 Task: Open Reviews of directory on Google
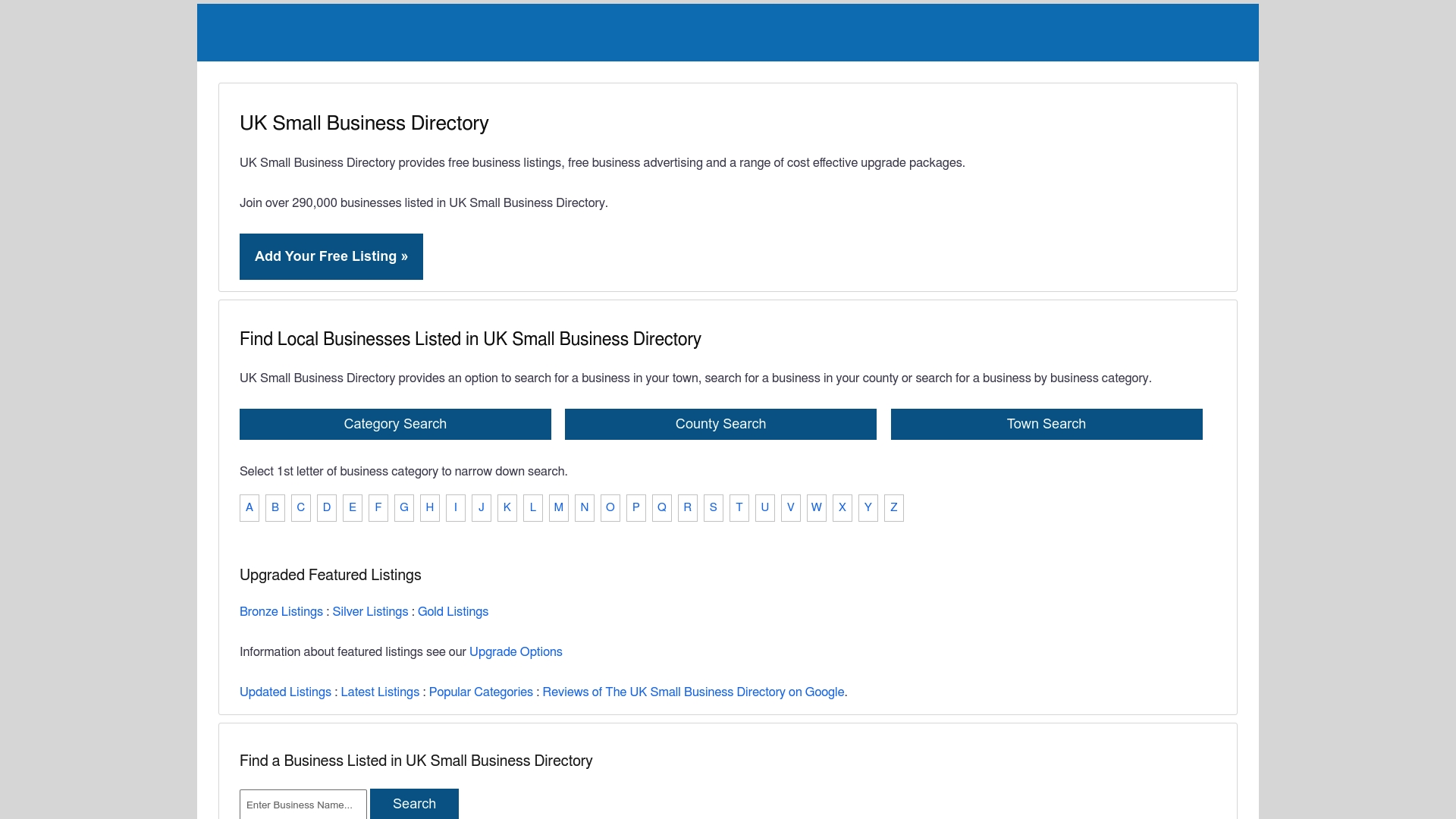694,692
